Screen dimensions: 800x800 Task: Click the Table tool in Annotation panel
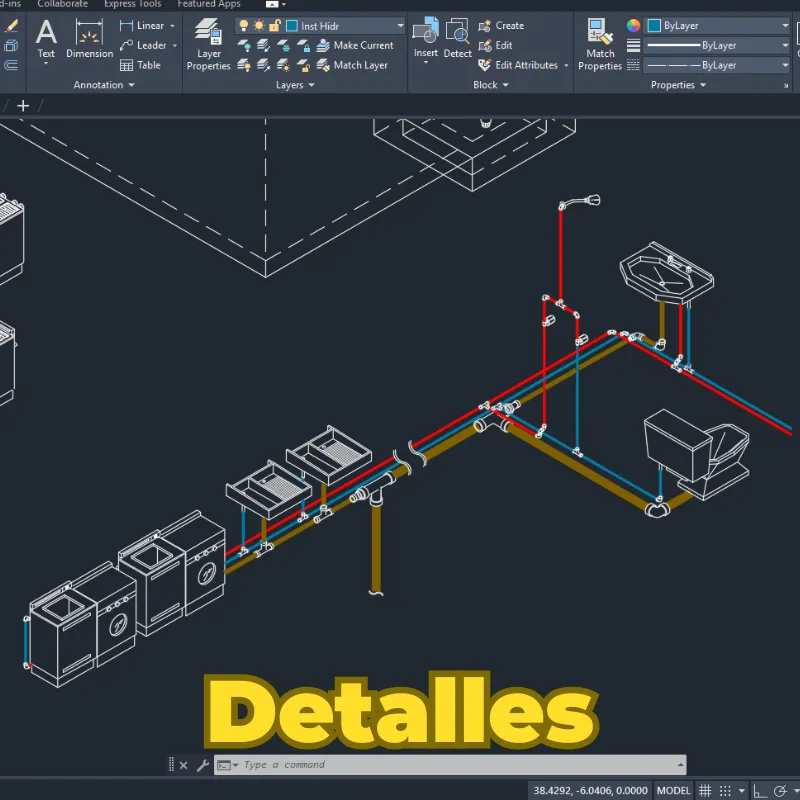point(141,65)
